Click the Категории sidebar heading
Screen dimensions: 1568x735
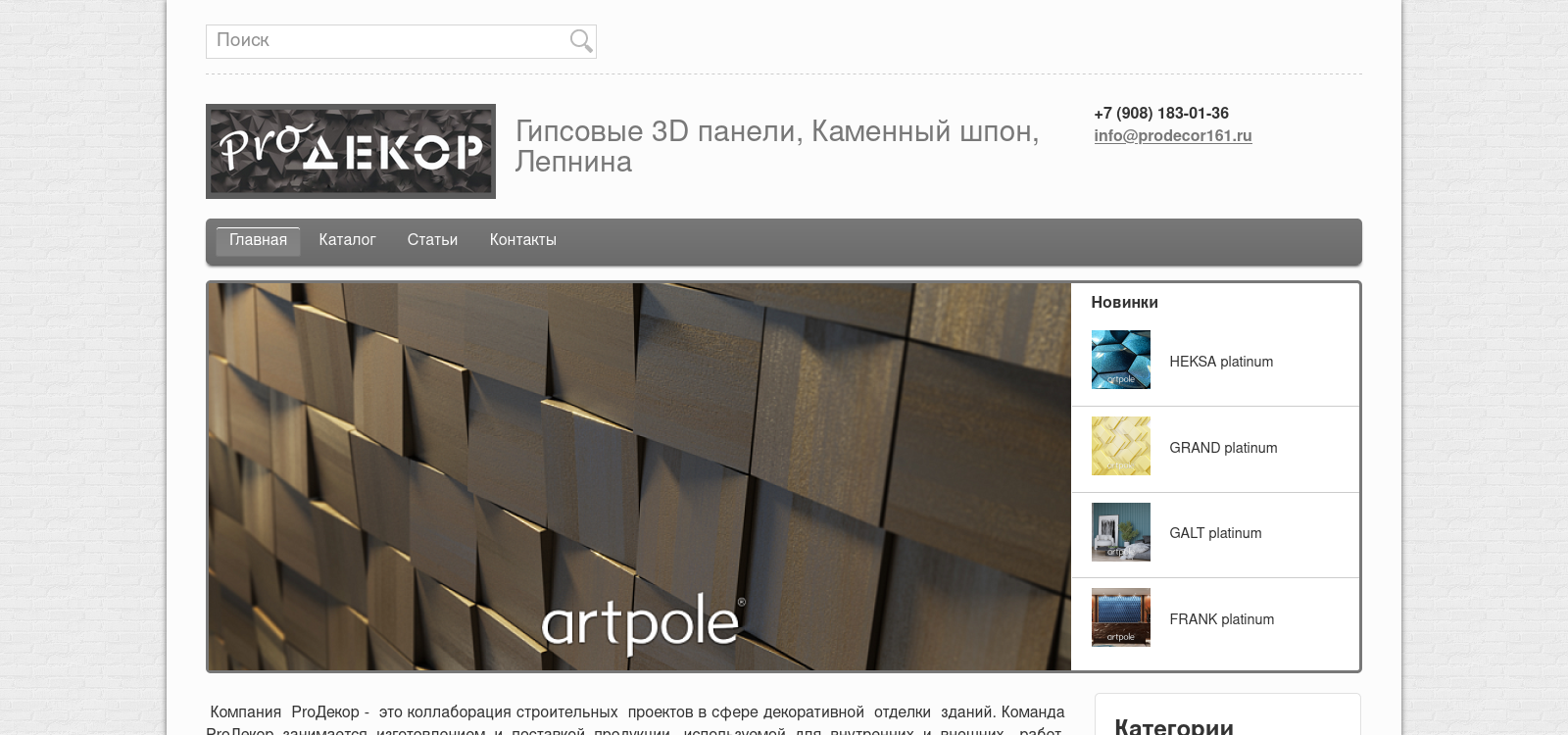tap(1174, 726)
